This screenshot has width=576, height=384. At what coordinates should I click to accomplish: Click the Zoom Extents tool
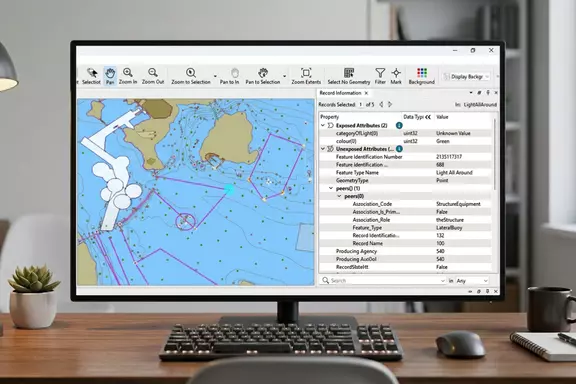coord(306,76)
